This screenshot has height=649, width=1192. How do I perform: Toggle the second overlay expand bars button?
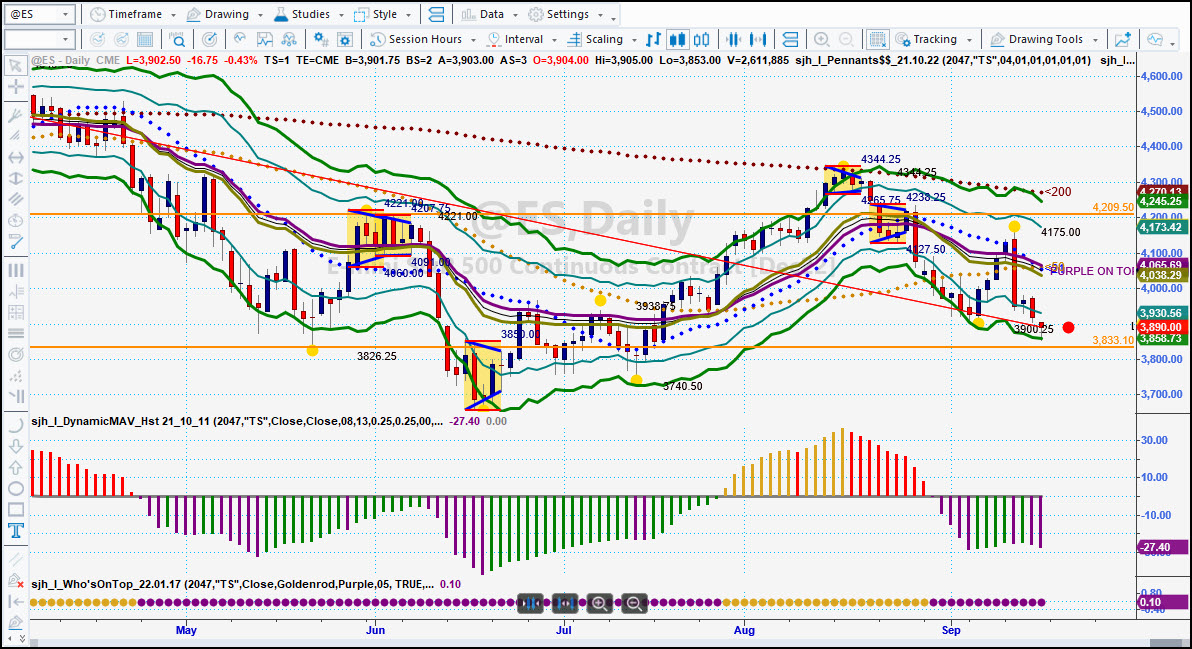coord(565,603)
